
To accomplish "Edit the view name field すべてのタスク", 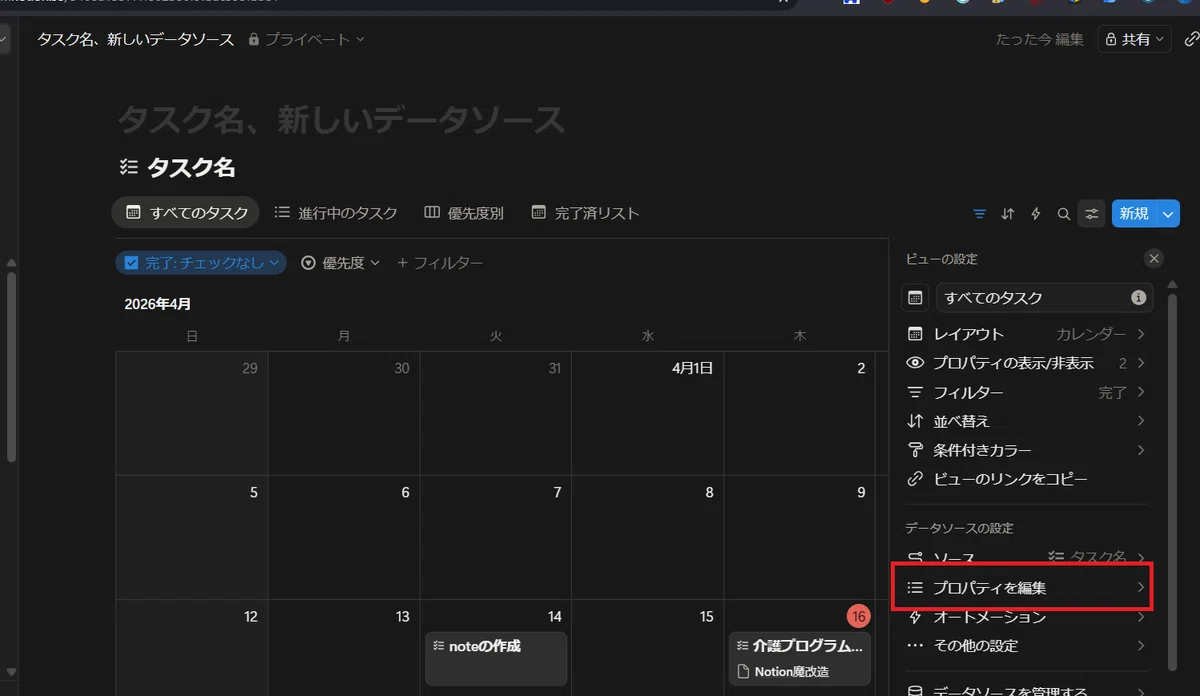I will tap(1044, 298).
